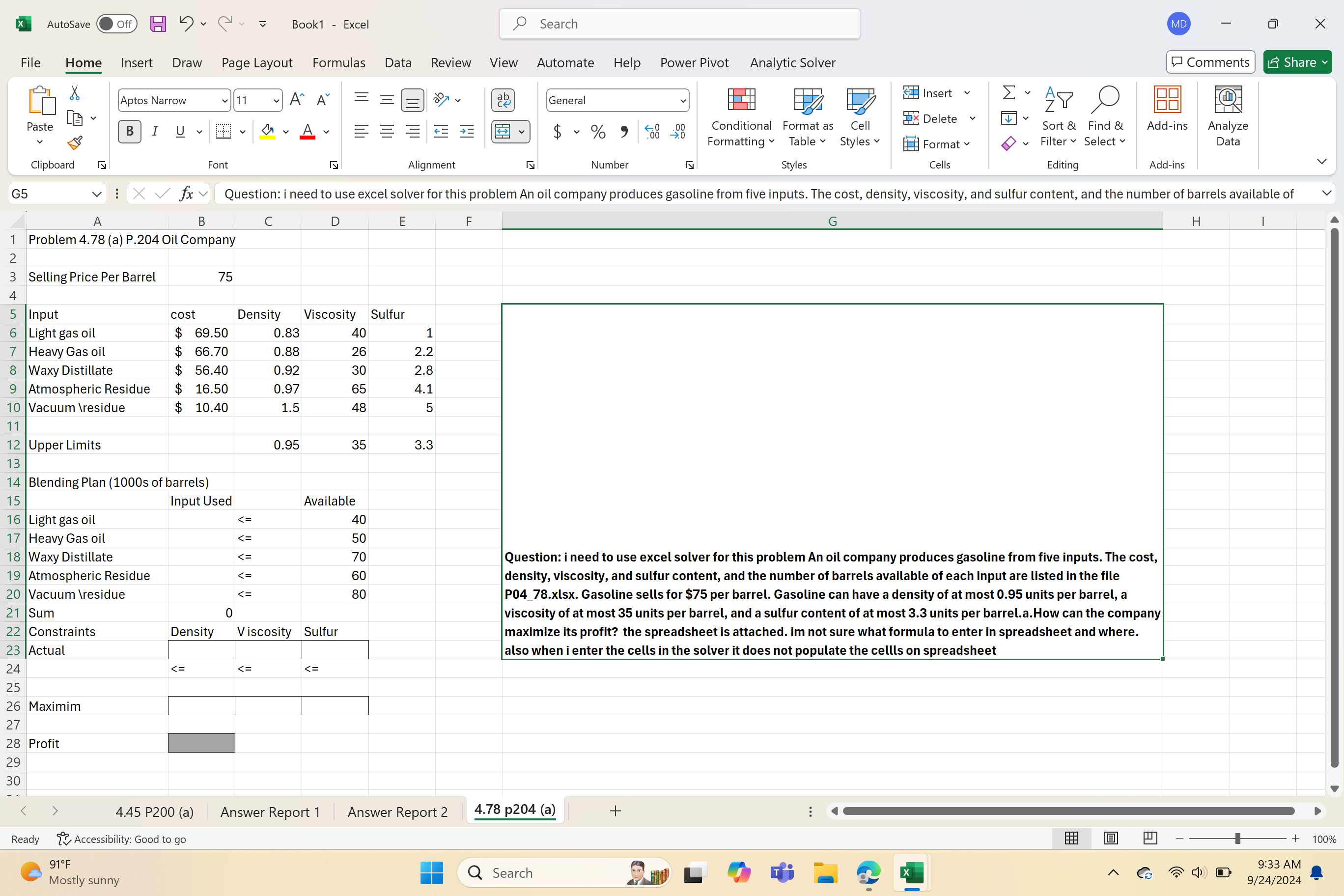Open the Comments pane

pyautogui.click(x=1210, y=62)
